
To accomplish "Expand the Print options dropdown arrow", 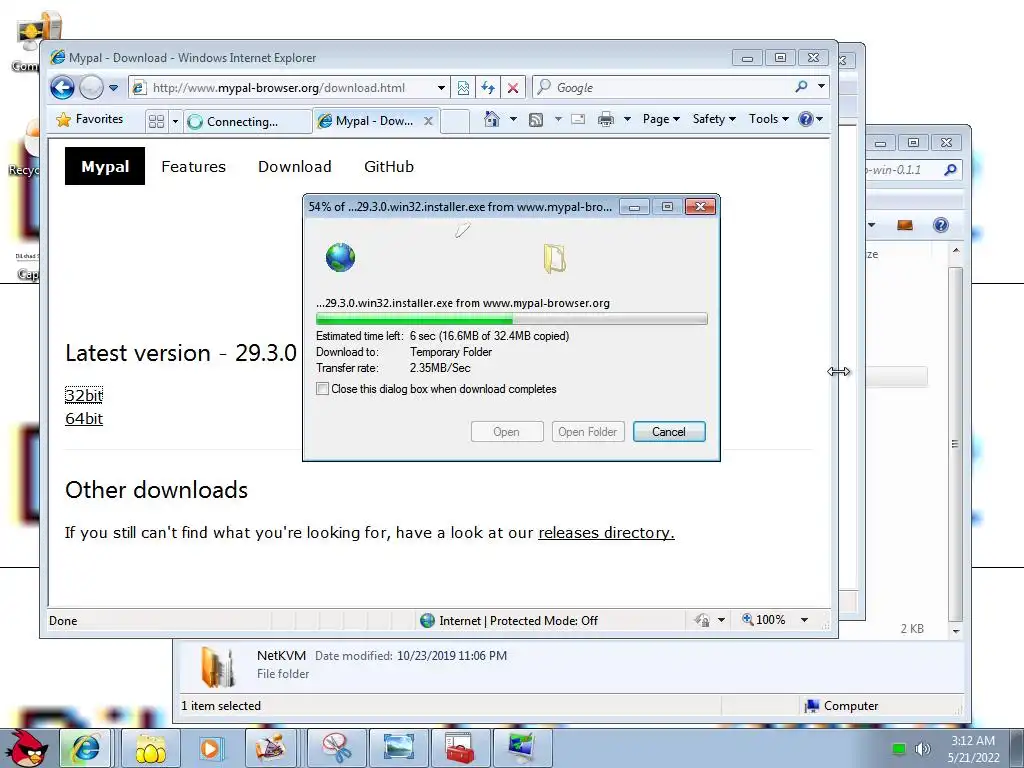I will 627,119.
